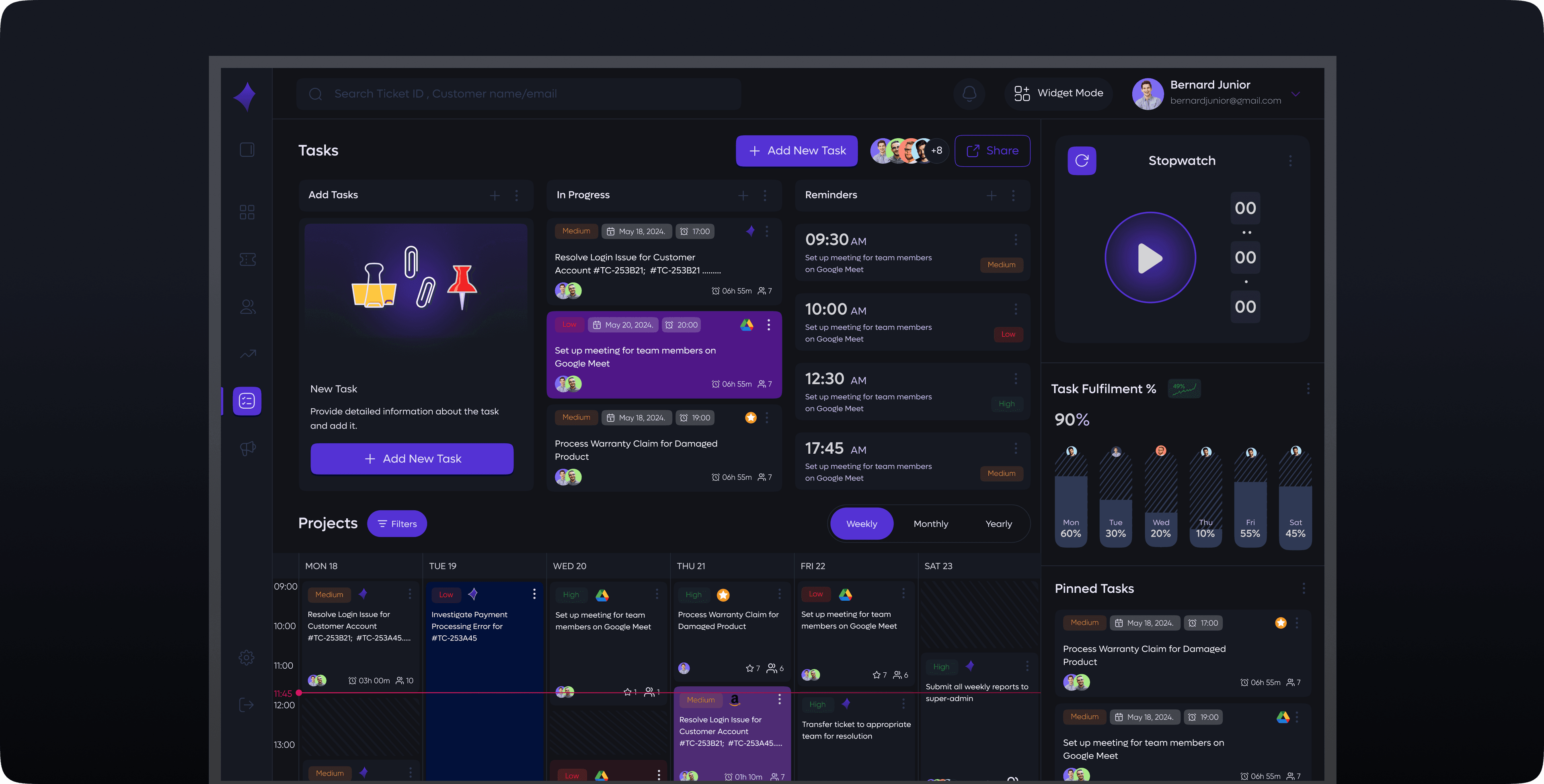This screenshot has width=1544, height=784.
Task: Click the ticket search field
Action: click(x=518, y=94)
